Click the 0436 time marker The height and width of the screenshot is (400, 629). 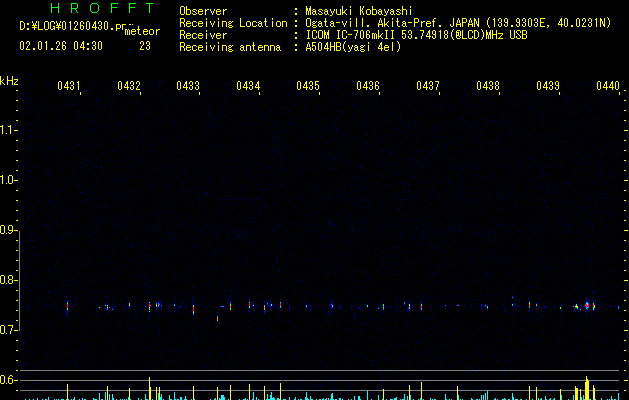[x=368, y=86]
